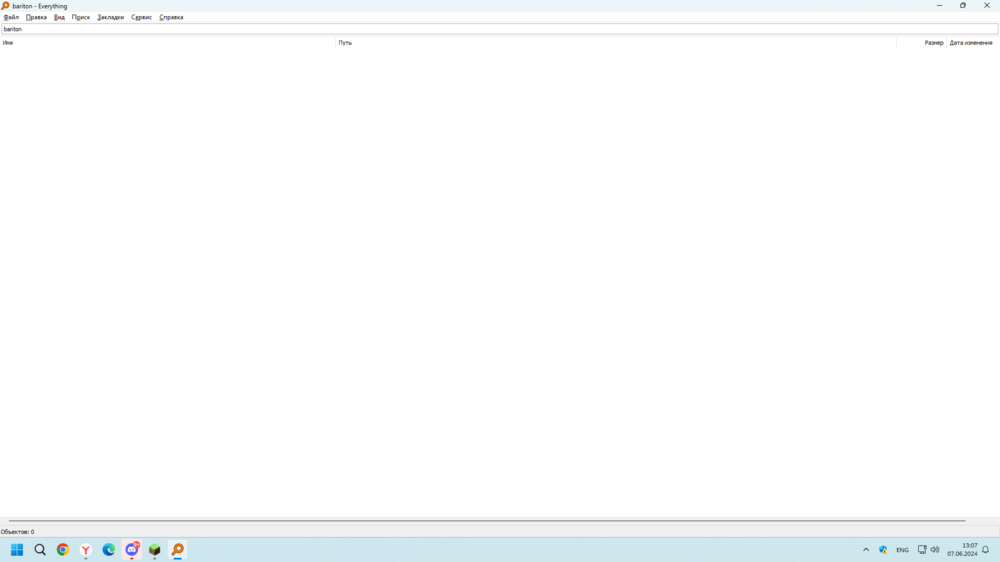Launch Yandex Browser from the taskbar

(85, 549)
